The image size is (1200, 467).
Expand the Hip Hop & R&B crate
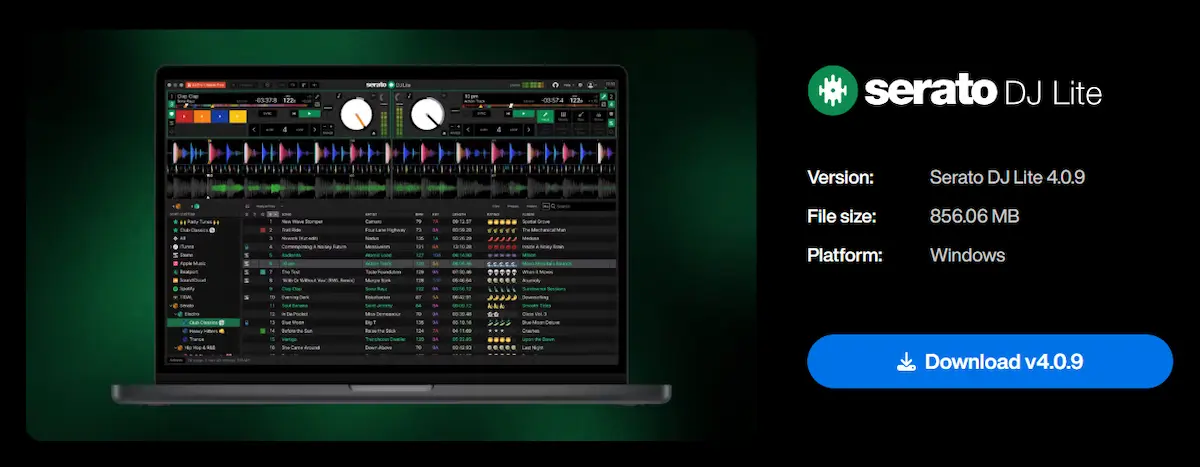coord(176,348)
